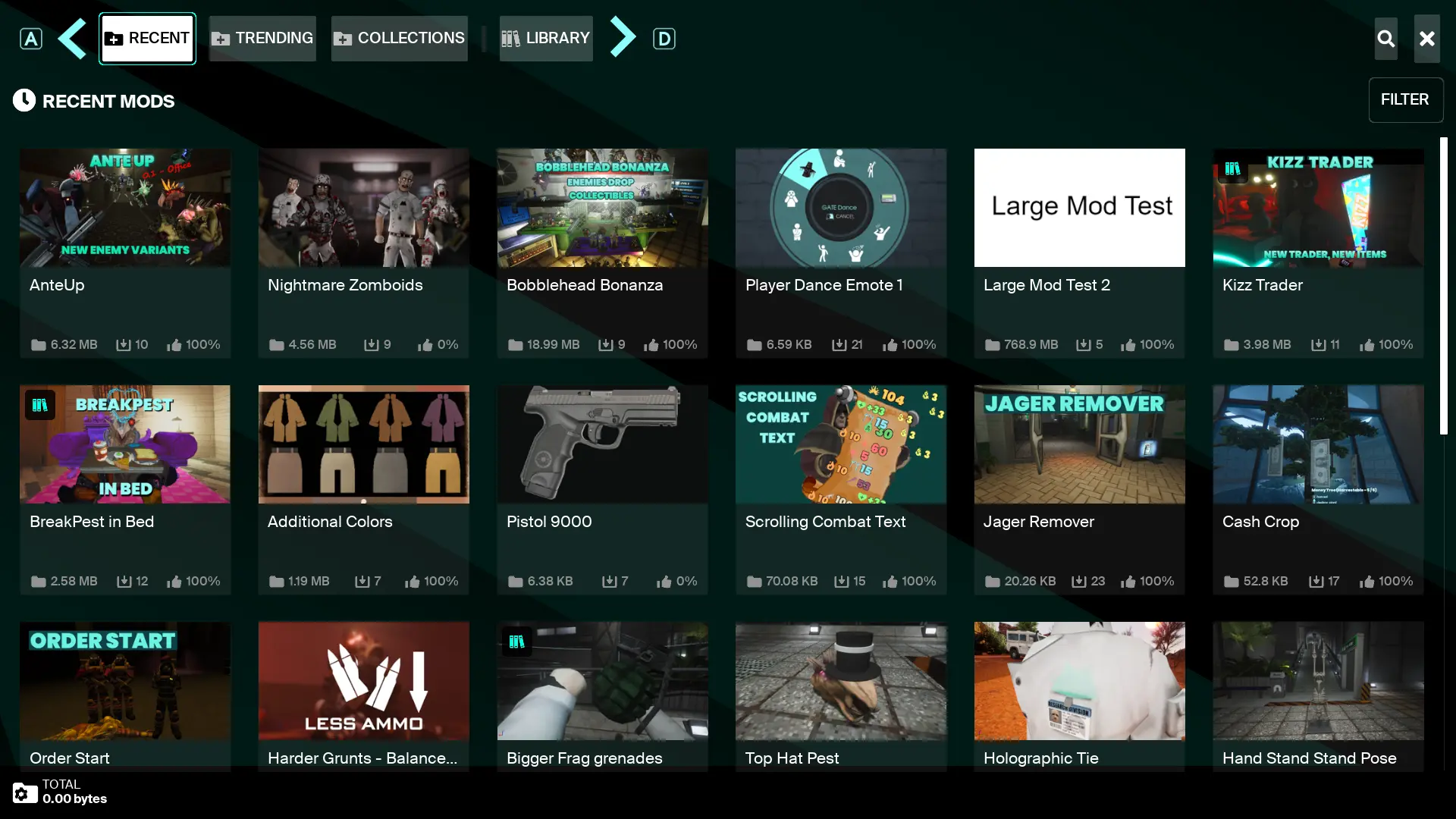Go to previous tab with left arrow
The image size is (1456, 819).
72,38
